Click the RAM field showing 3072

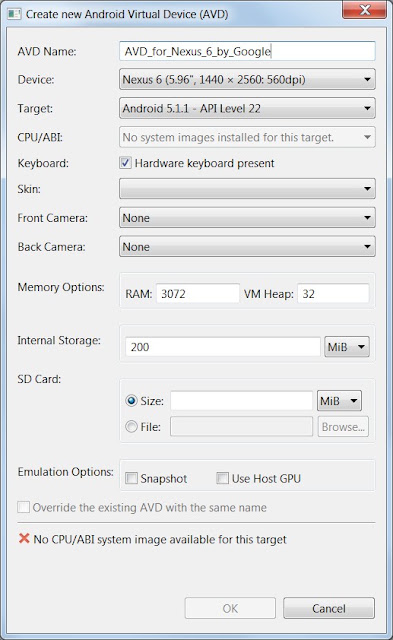pos(198,294)
